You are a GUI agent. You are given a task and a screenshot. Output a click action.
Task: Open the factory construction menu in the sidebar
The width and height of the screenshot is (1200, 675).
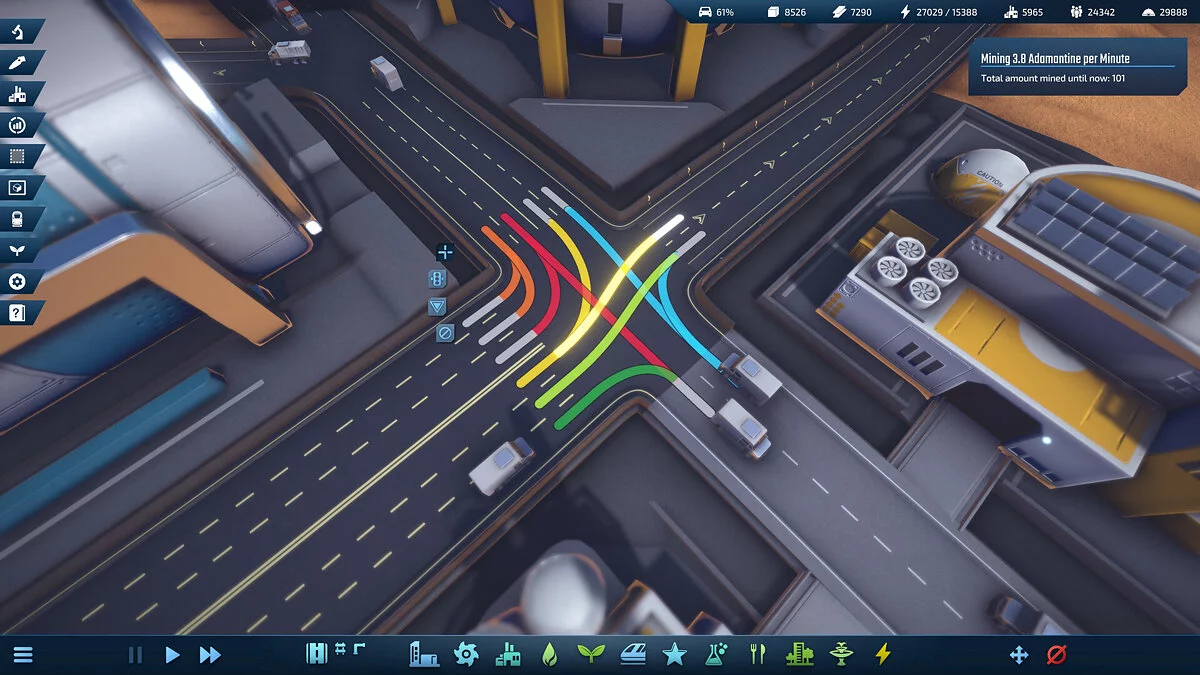point(16,94)
